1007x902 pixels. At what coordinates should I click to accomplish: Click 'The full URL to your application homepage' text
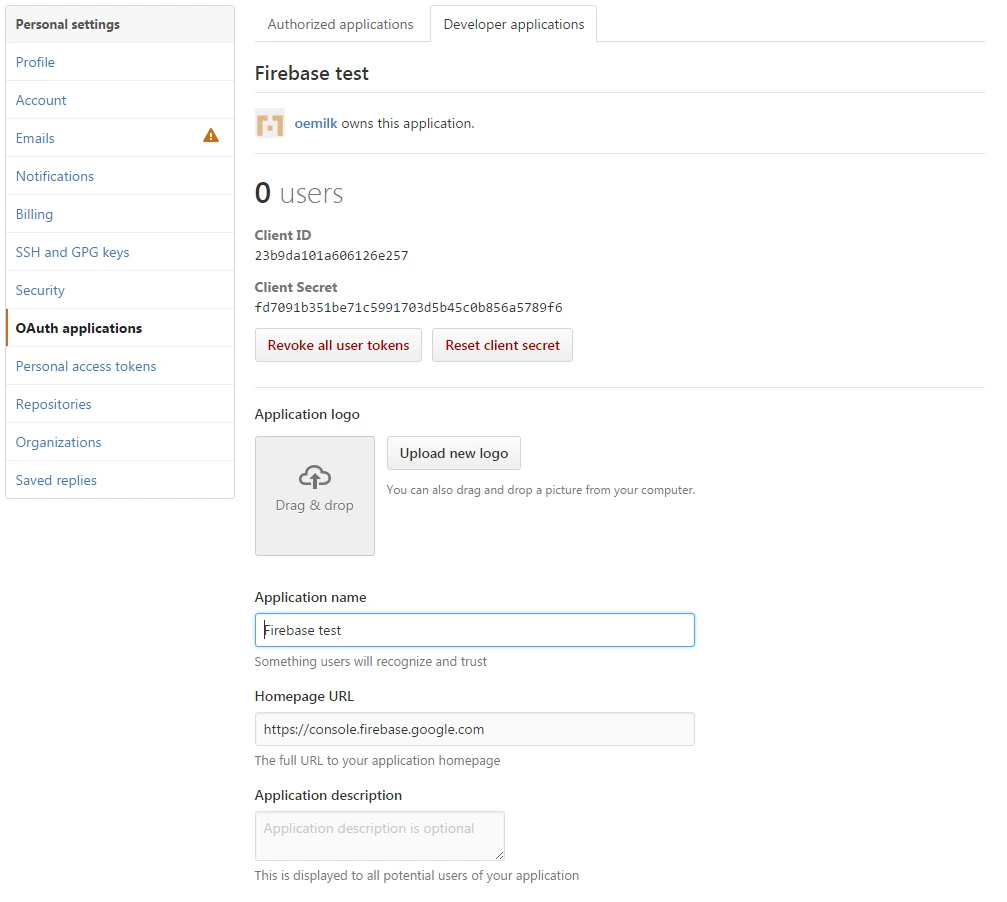coord(377,760)
